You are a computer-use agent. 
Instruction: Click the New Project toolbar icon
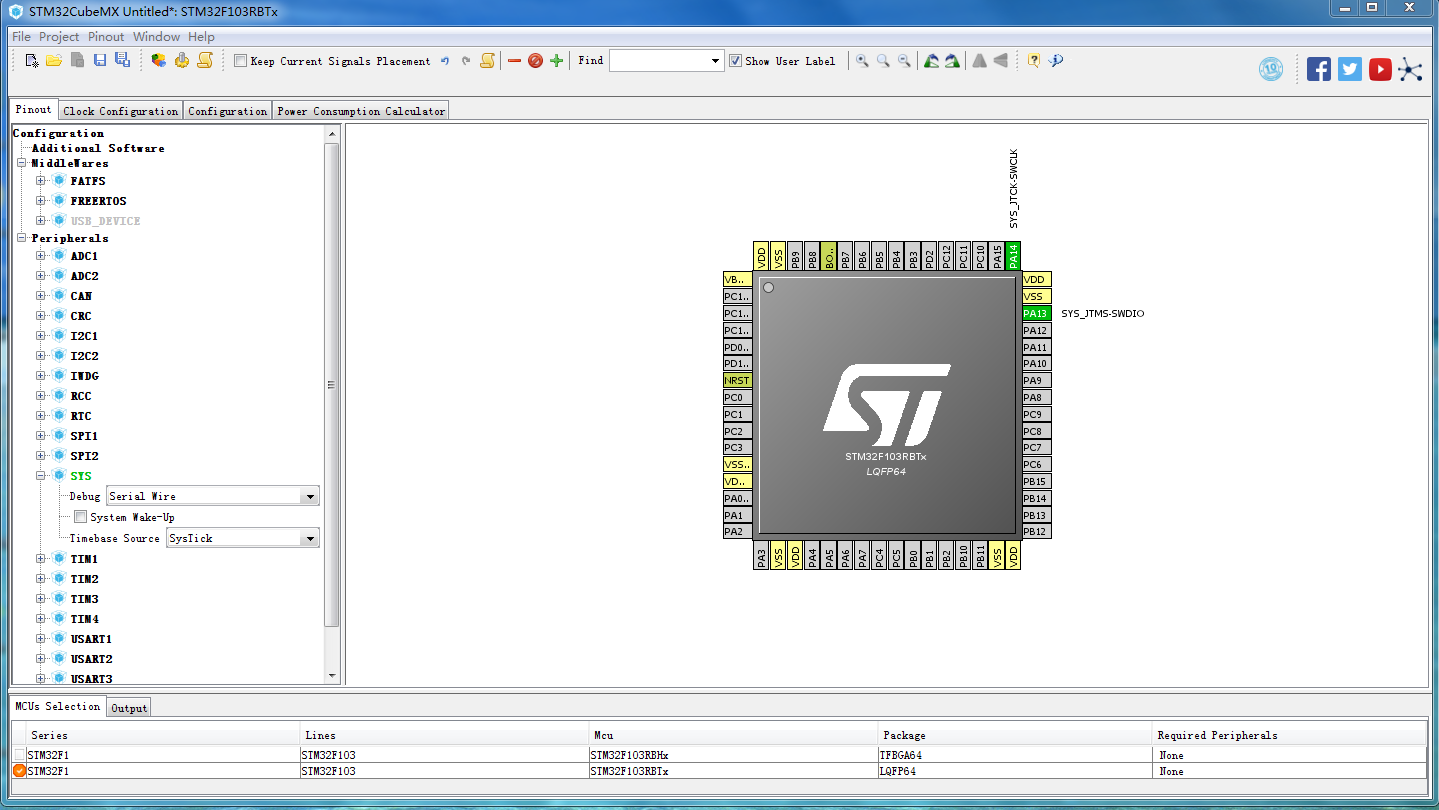pyautogui.click(x=32, y=61)
